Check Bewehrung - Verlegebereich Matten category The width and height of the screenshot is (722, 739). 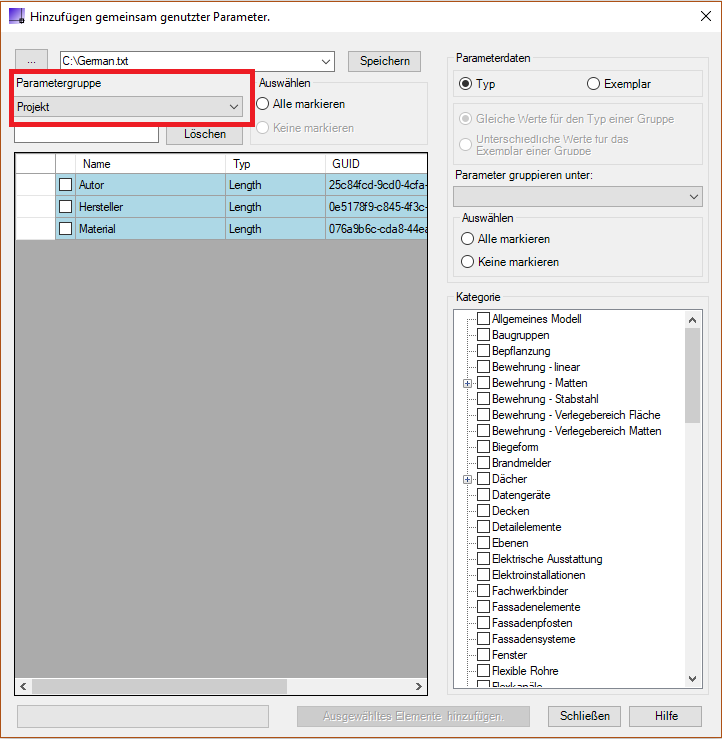484,431
